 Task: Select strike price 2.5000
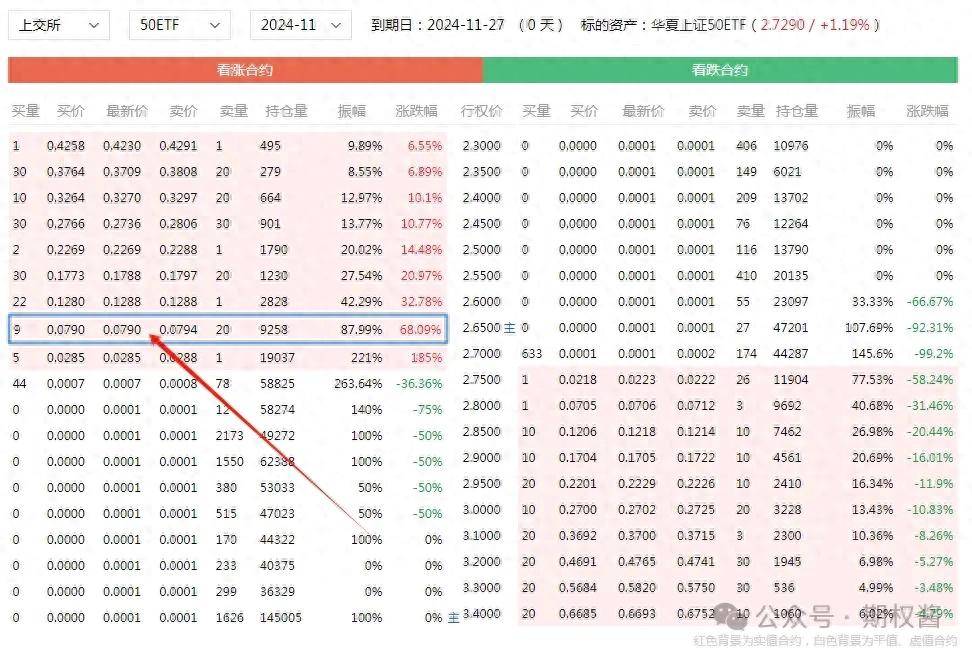[x=482, y=250]
